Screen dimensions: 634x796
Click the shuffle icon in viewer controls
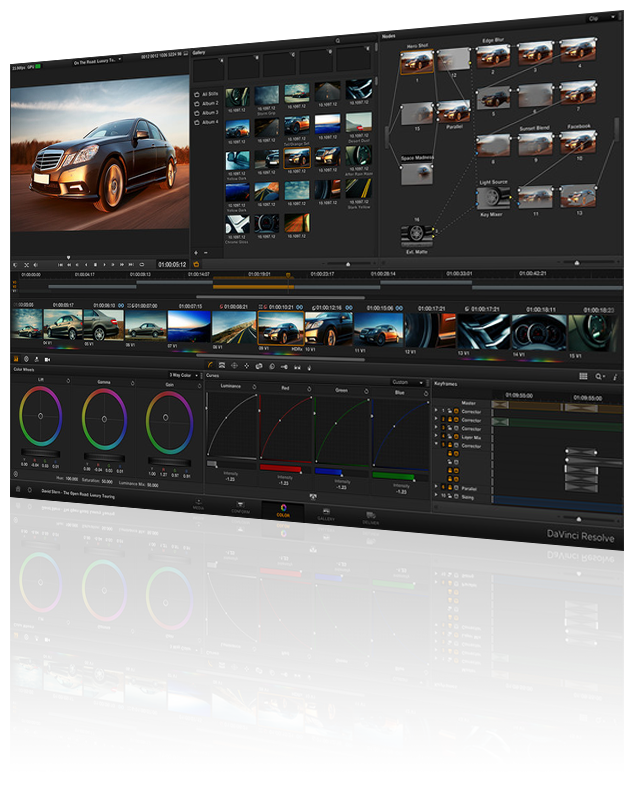26,265
